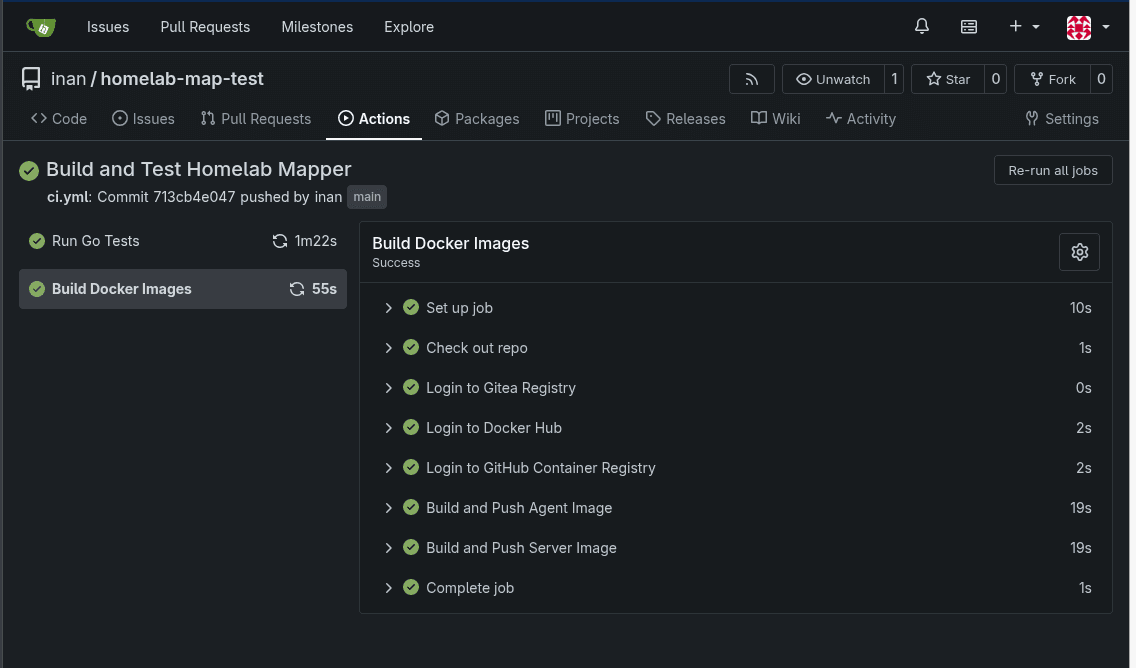Viewport: 1136px width, 668px height.
Task: Click the RSS feed icon button
Action: click(751, 79)
